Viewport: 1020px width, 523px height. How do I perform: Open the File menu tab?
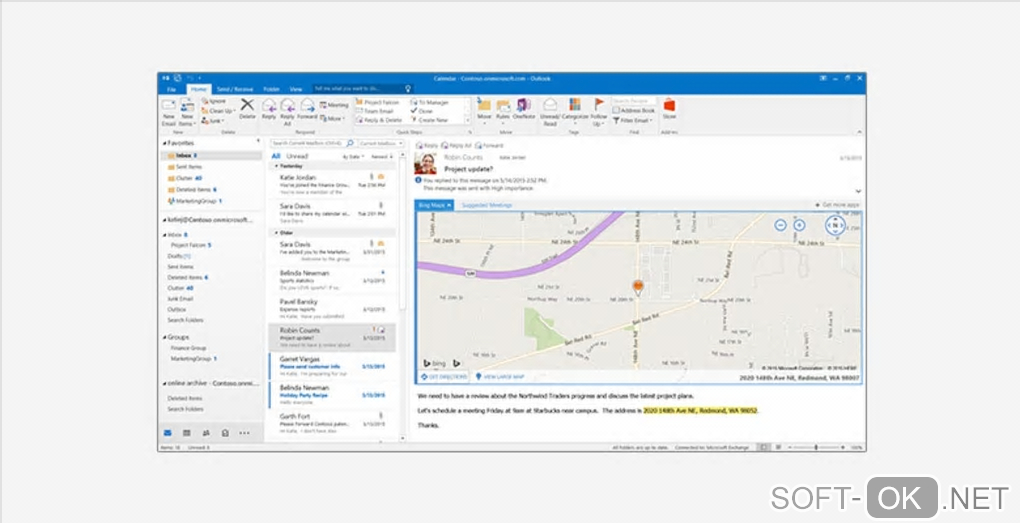172,89
